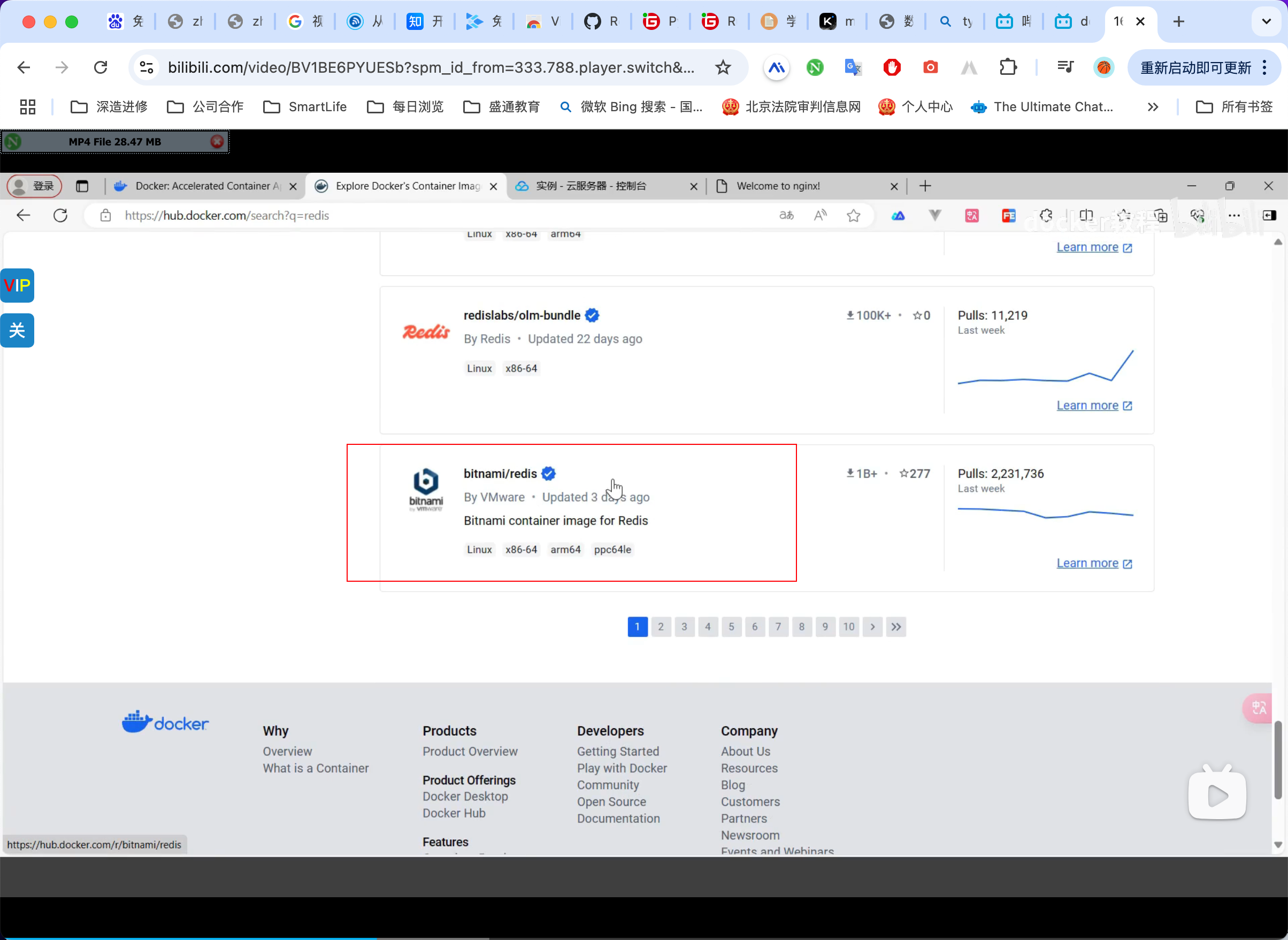Switch to the GitHub browser tab
The width and height of the screenshot is (1288, 940).
tap(601, 21)
